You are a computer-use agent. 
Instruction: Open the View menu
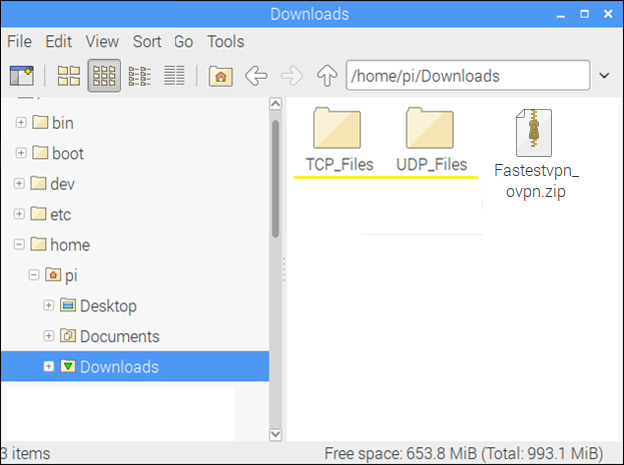[102, 41]
